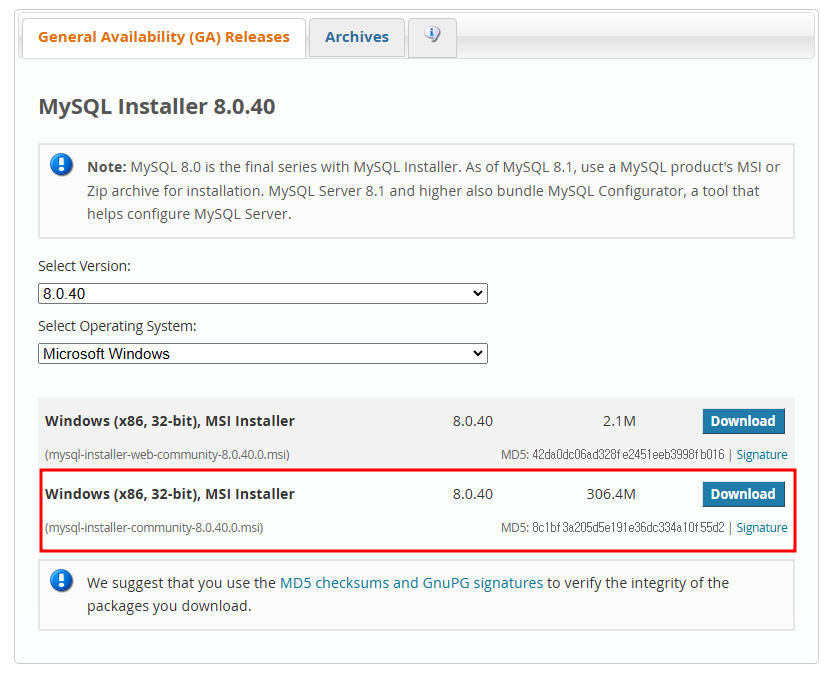Open the Select Version dropdown showing 8.0.40

pyautogui.click(x=262, y=294)
